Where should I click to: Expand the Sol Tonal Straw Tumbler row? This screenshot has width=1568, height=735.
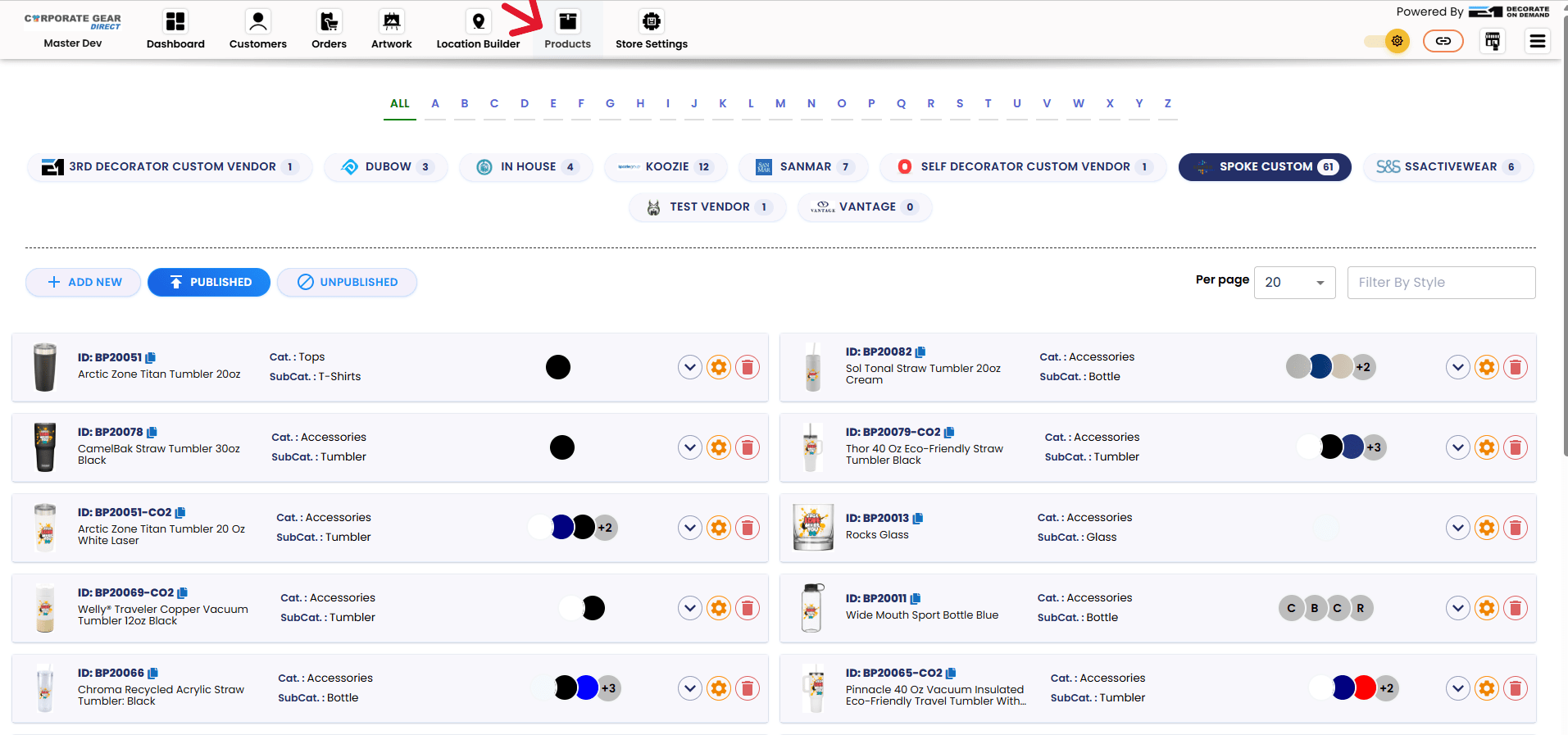(x=1458, y=367)
